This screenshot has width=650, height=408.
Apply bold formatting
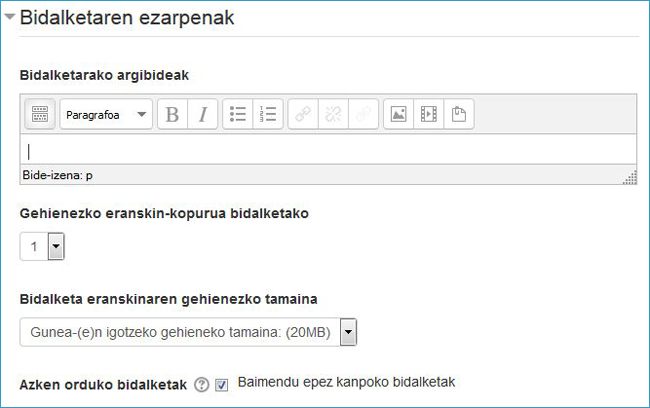coord(172,115)
